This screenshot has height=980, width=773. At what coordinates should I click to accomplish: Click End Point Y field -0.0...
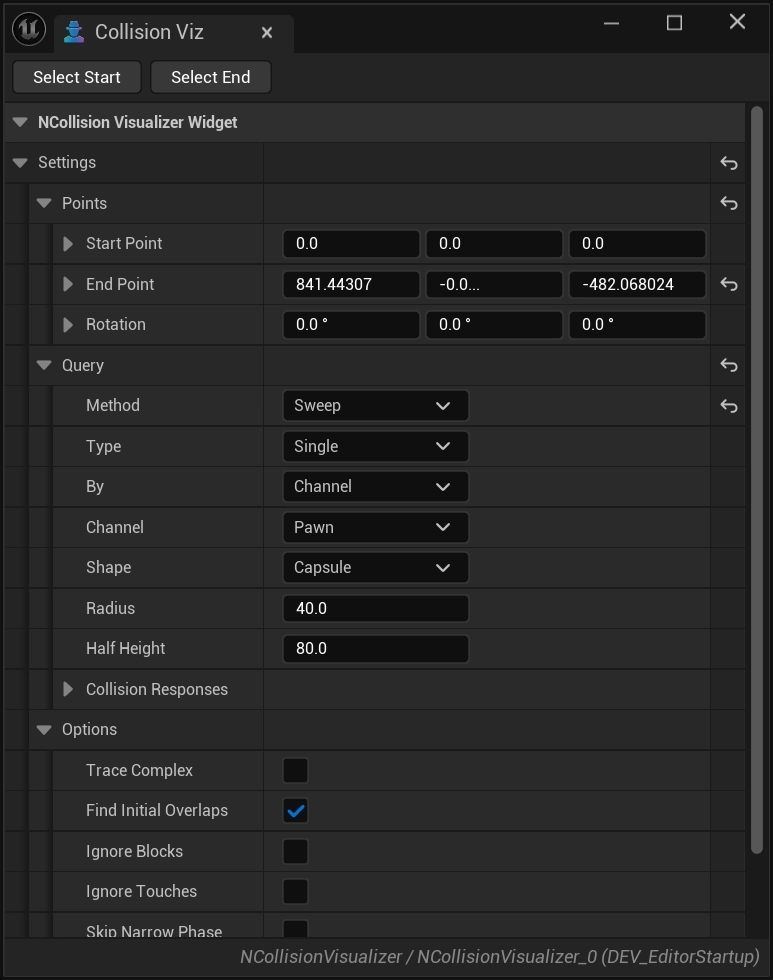coord(494,284)
